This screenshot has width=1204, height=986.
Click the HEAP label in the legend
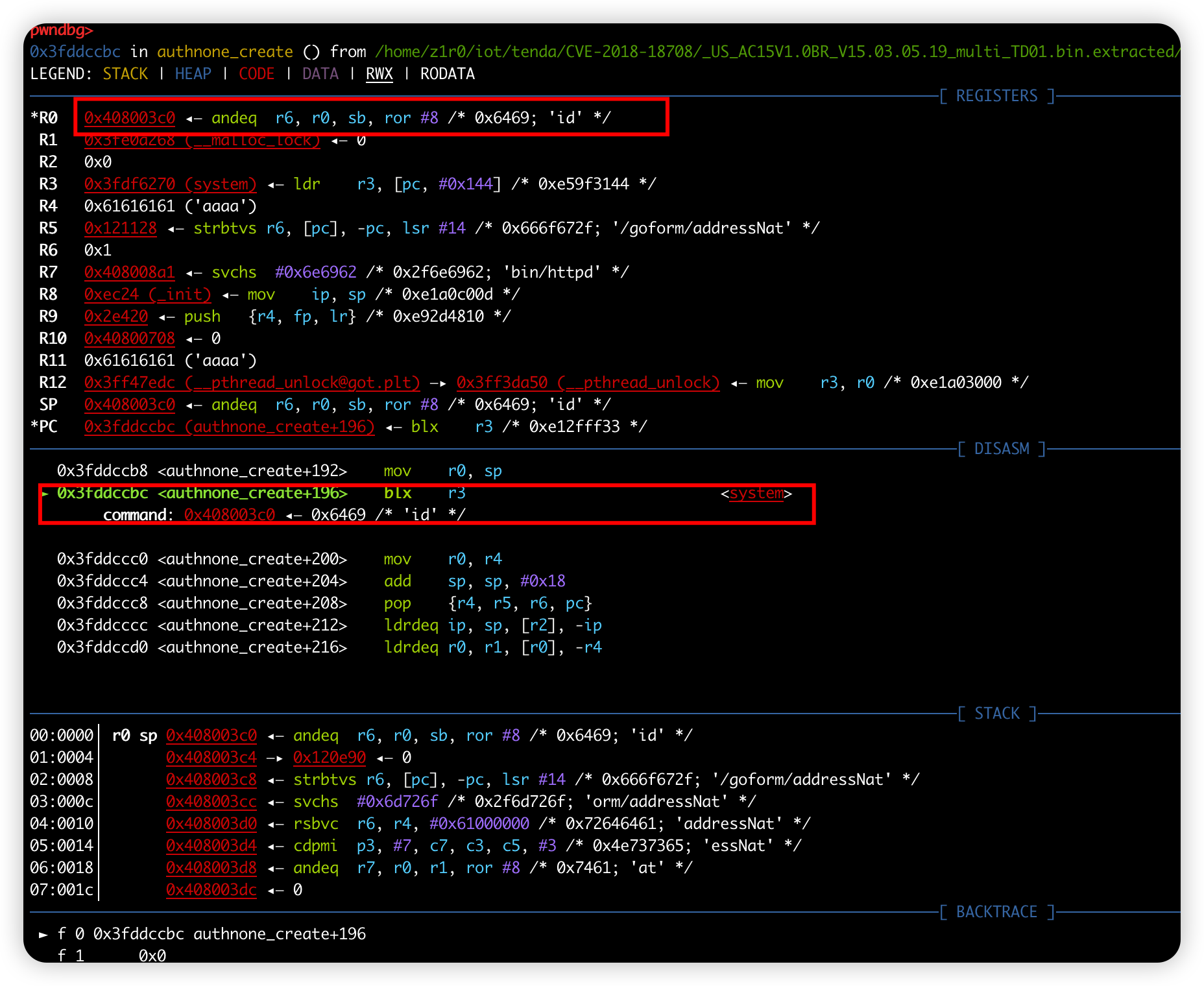pos(193,74)
